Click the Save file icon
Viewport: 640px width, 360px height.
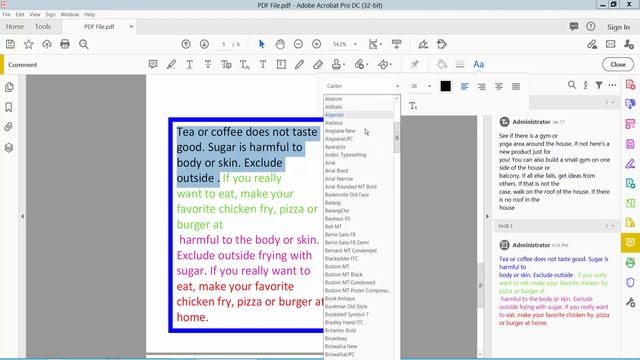point(10,44)
